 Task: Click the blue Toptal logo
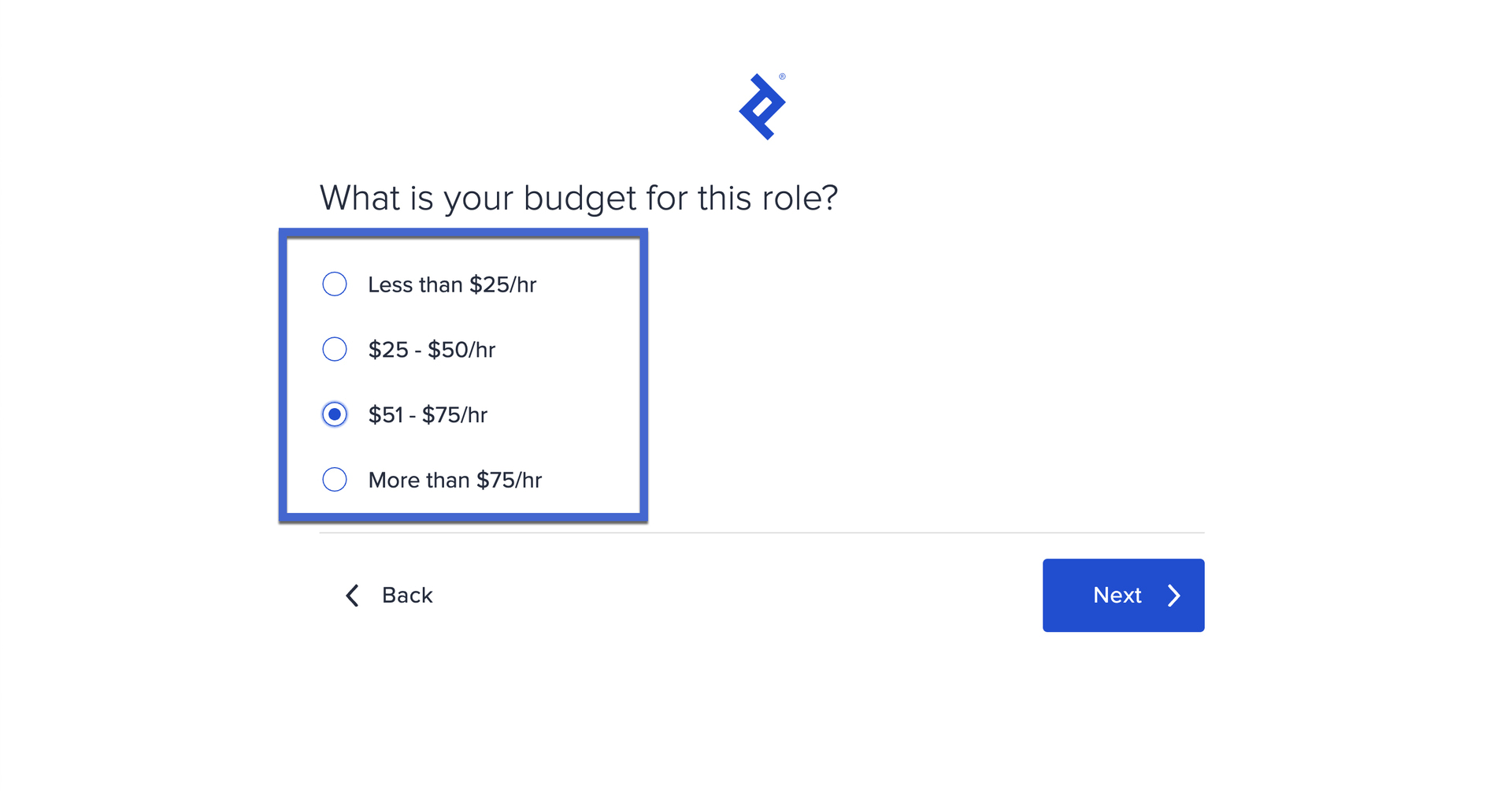762,106
